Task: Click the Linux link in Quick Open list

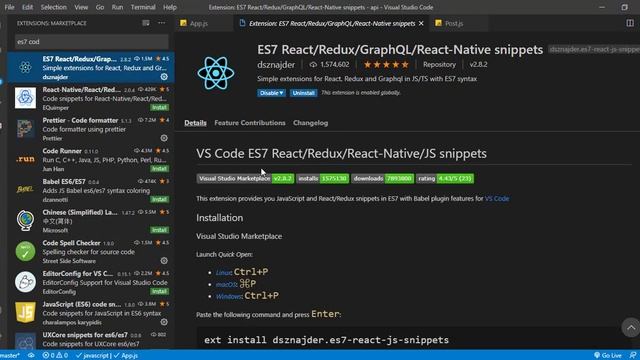Action: (x=223, y=272)
